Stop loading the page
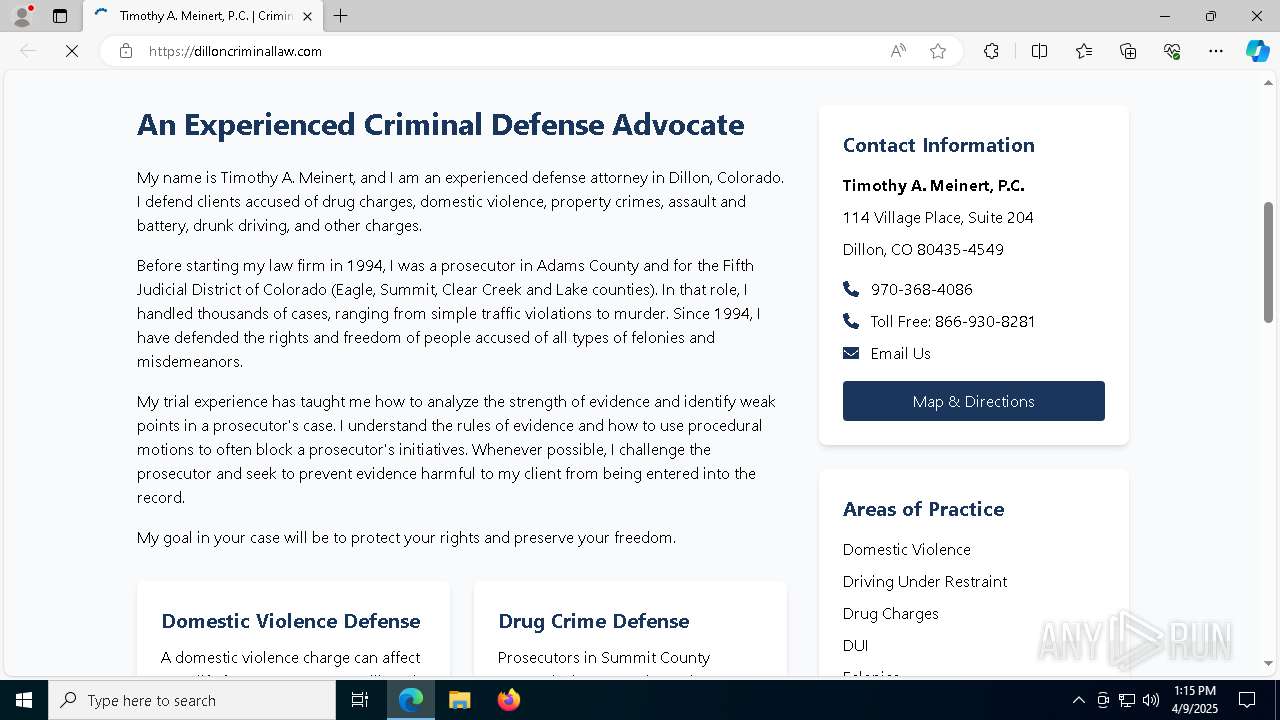This screenshot has width=1280, height=720. coord(72,51)
